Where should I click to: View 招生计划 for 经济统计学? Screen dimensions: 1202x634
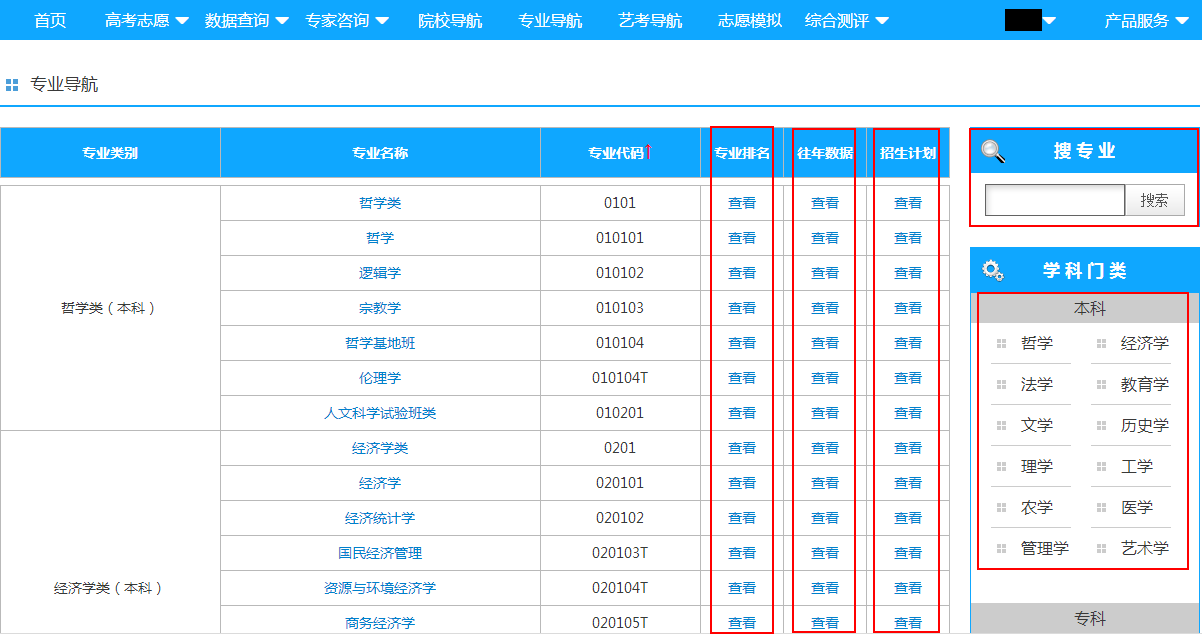click(908, 518)
